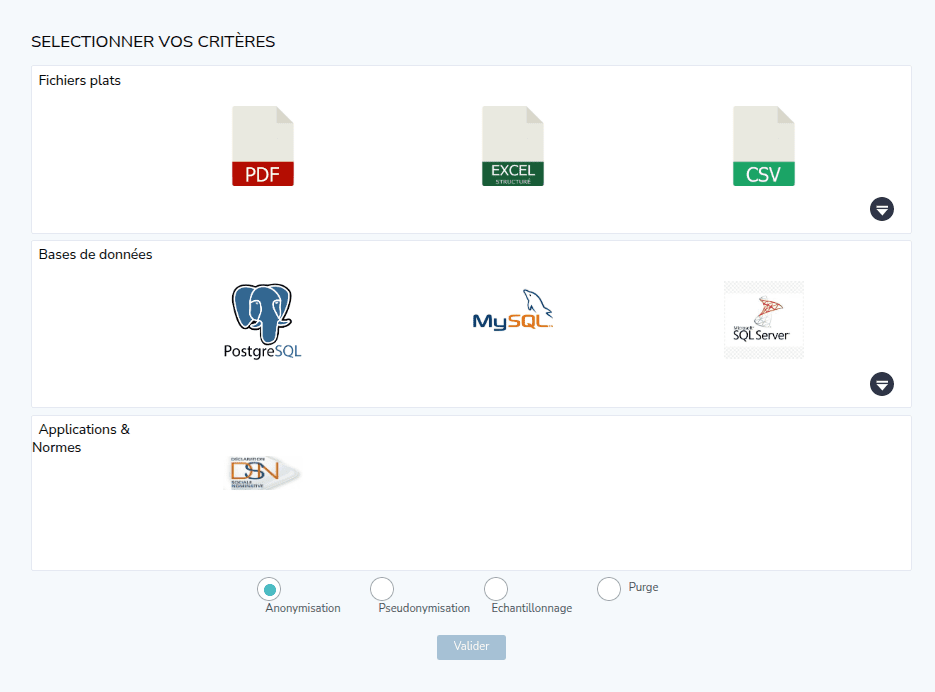This screenshot has width=935, height=692.
Task: Expand more options in Bases de données section
Action: click(x=882, y=384)
